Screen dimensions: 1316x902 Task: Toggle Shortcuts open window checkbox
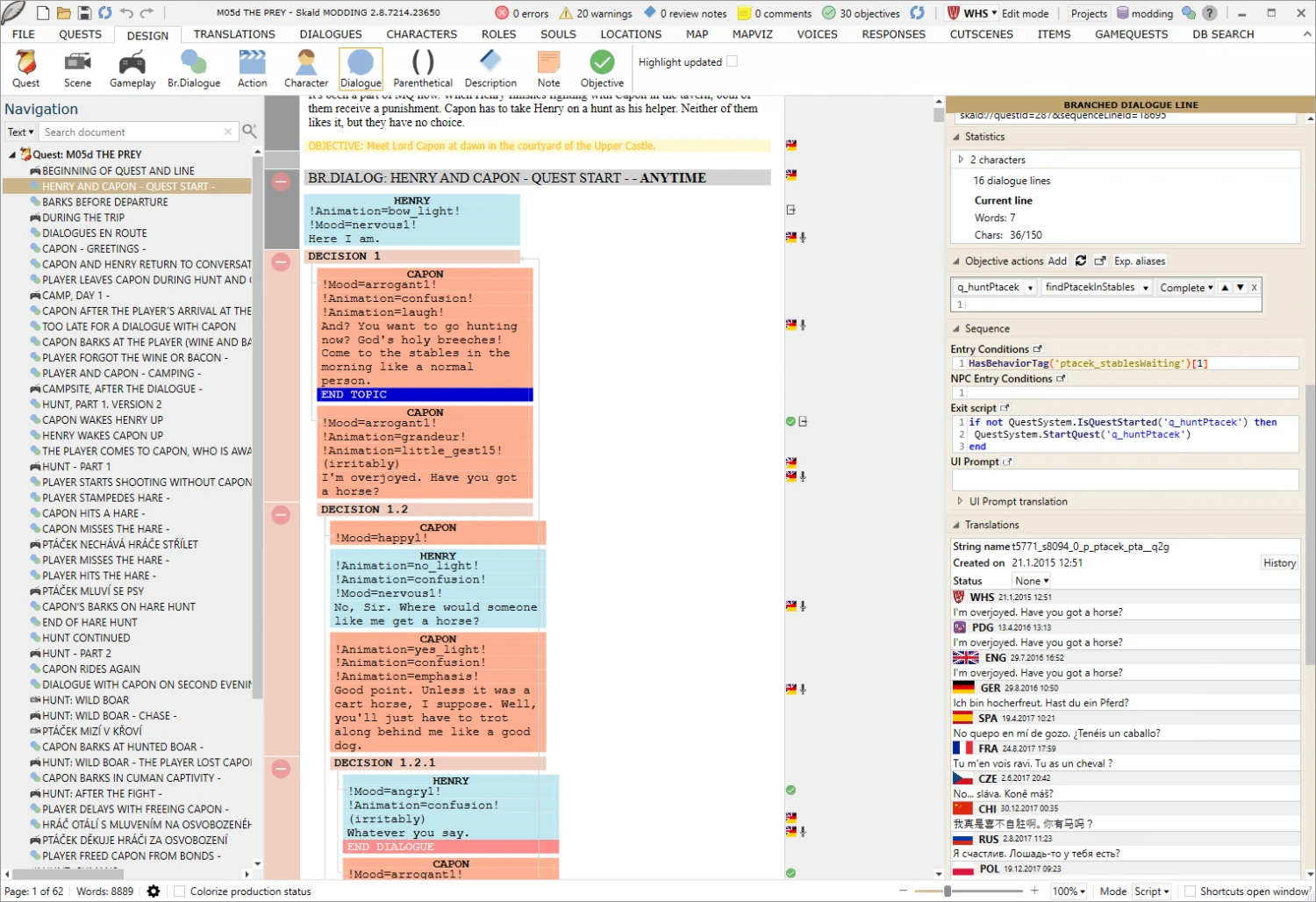[1190, 891]
